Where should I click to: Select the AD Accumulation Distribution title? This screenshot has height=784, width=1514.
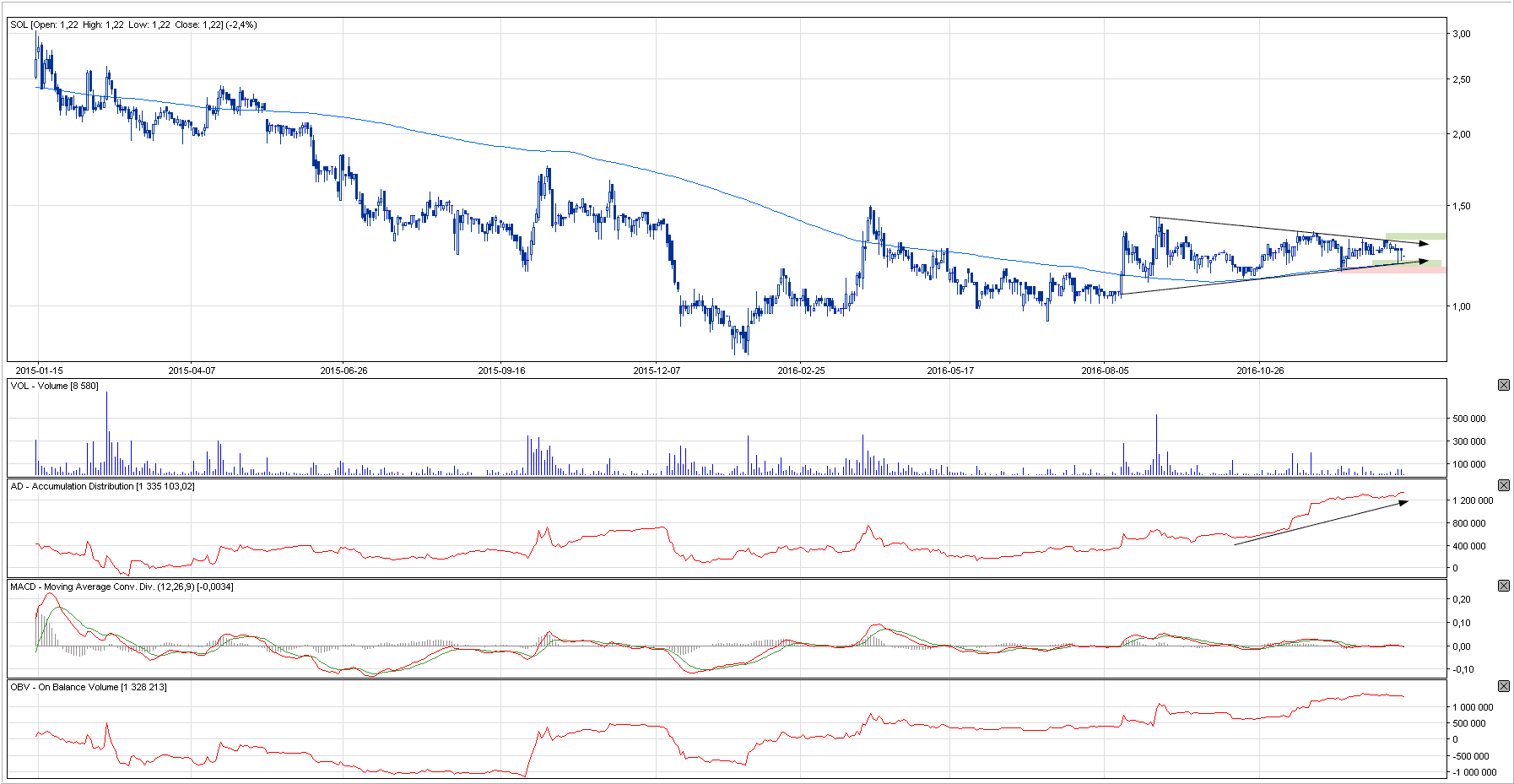tap(102, 486)
